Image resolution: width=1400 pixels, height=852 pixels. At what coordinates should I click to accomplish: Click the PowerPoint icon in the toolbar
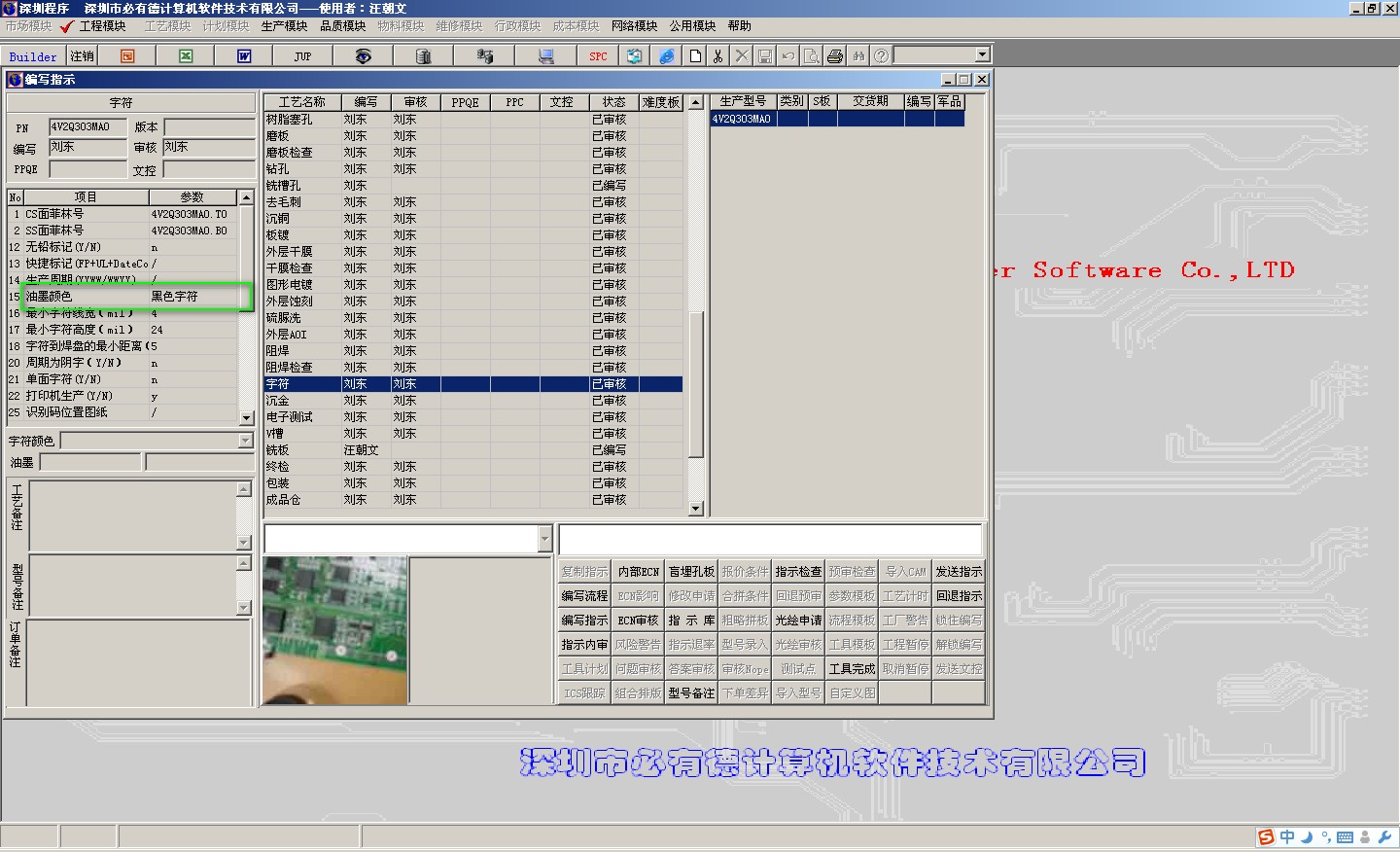point(127,56)
